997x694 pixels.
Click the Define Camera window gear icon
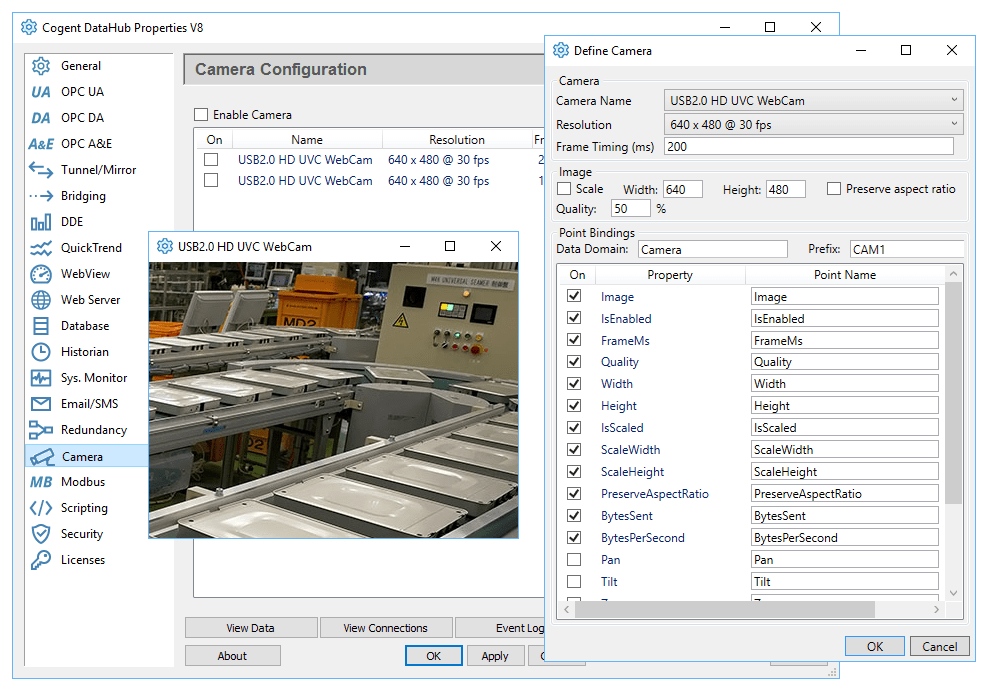point(561,50)
